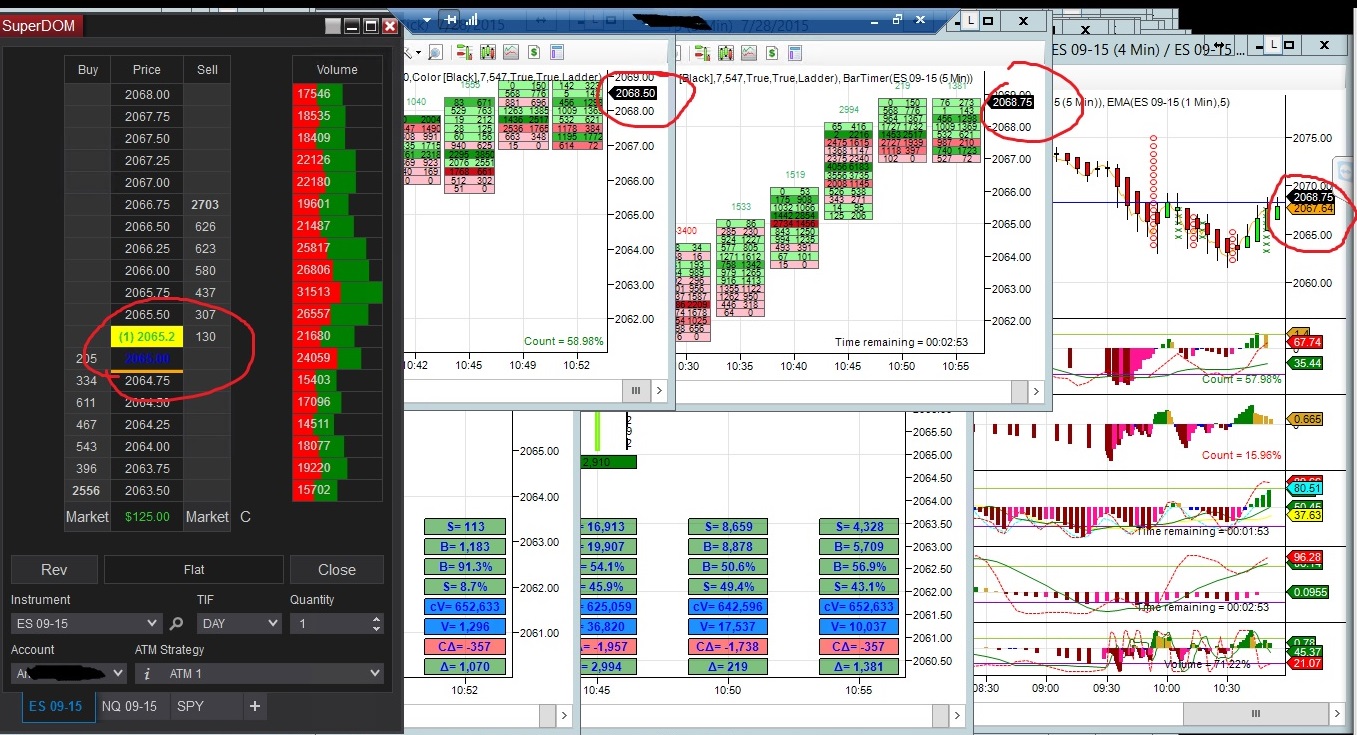Click the Market button under the Sell column
The image size is (1357, 735).
[207, 517]
